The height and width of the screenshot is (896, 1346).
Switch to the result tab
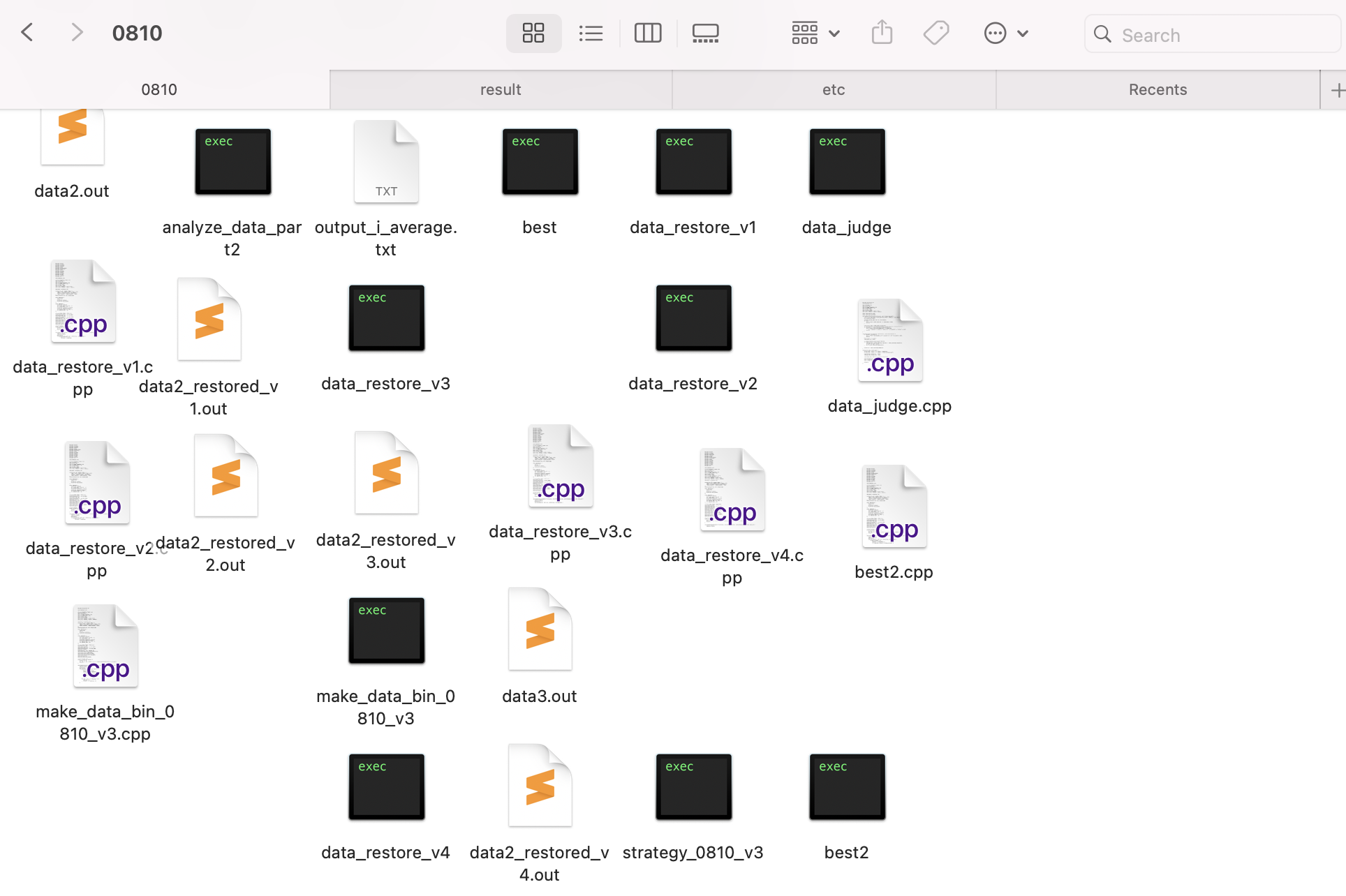(x=501, y=89)
